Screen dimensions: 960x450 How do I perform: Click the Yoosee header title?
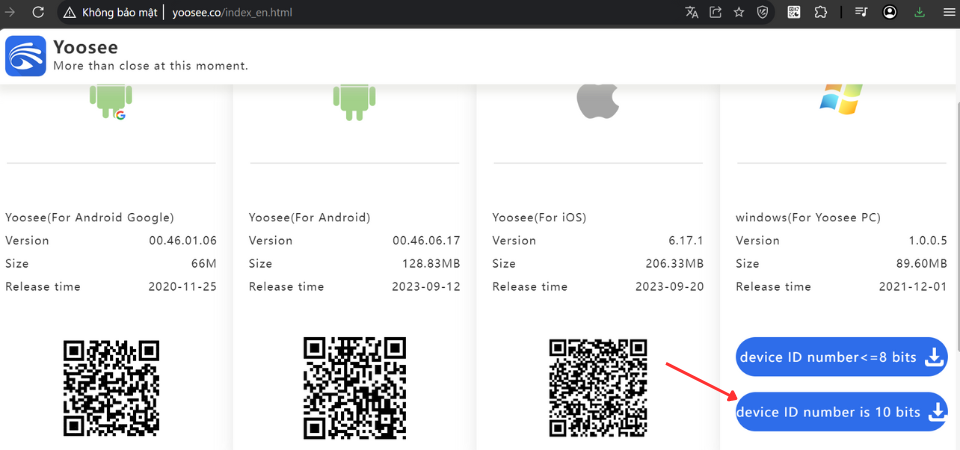click(85, 47)
